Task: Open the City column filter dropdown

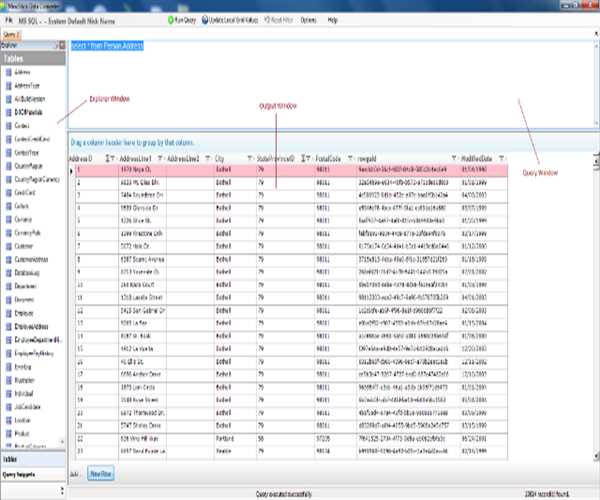Action: click(x=248, y=158)
